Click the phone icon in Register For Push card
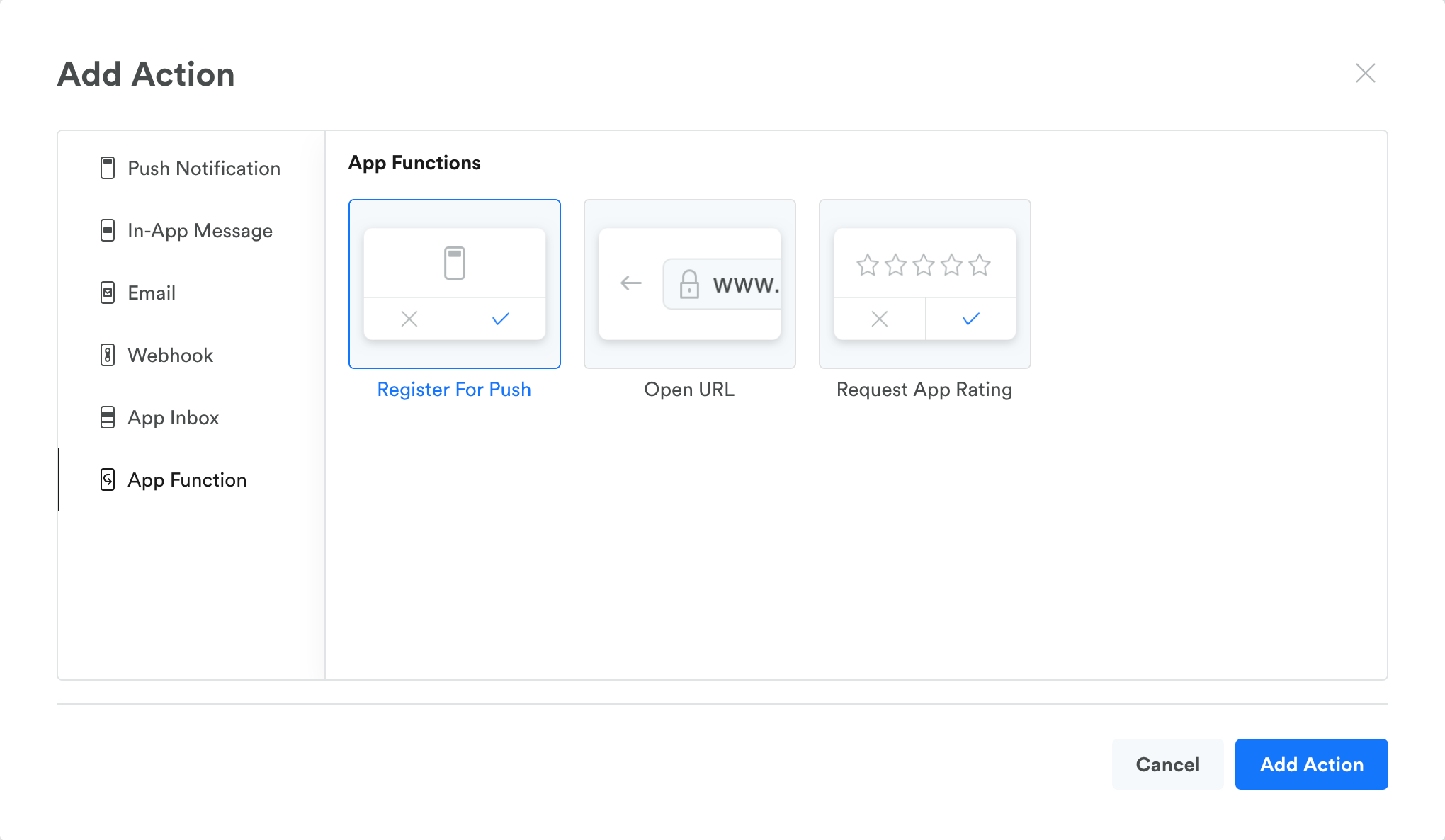Image resolution: width=1445 pixels, height=840 pixels. coord(455,263)
